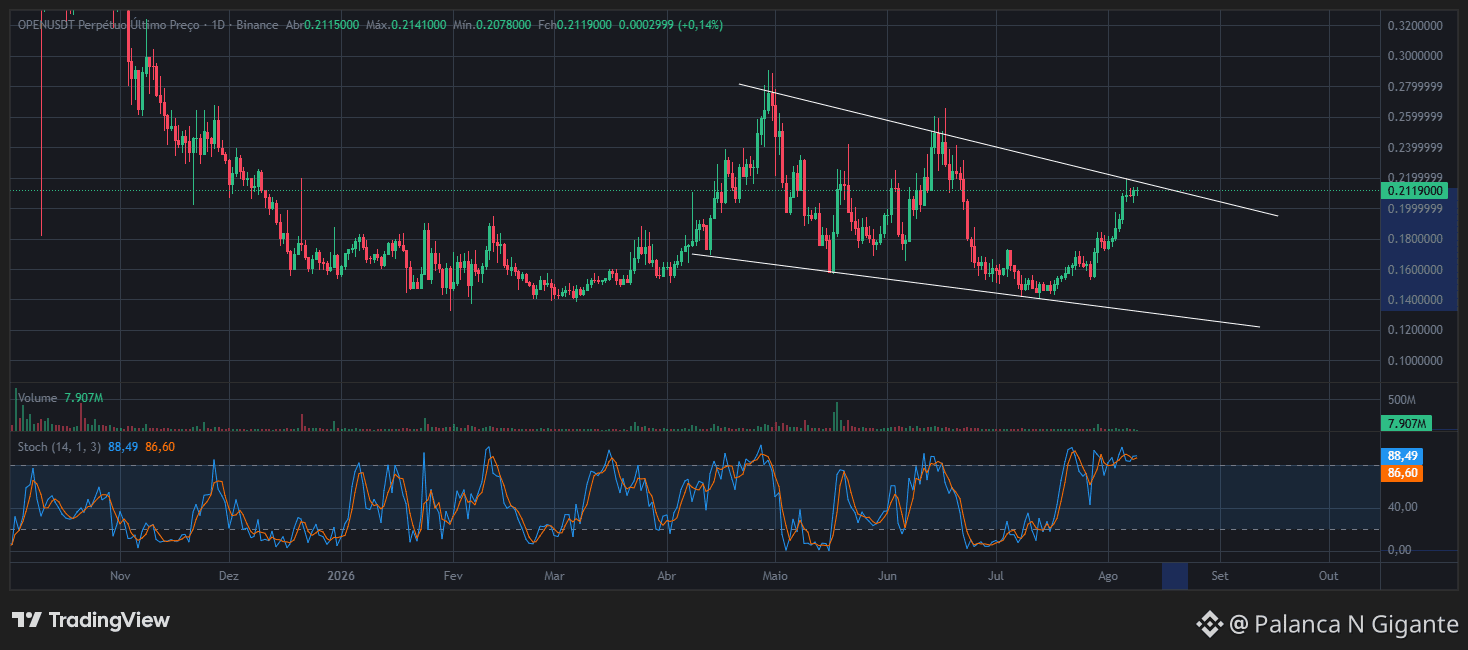
Task: Click the Ago label on time axis
Action: pos(1107,576)
